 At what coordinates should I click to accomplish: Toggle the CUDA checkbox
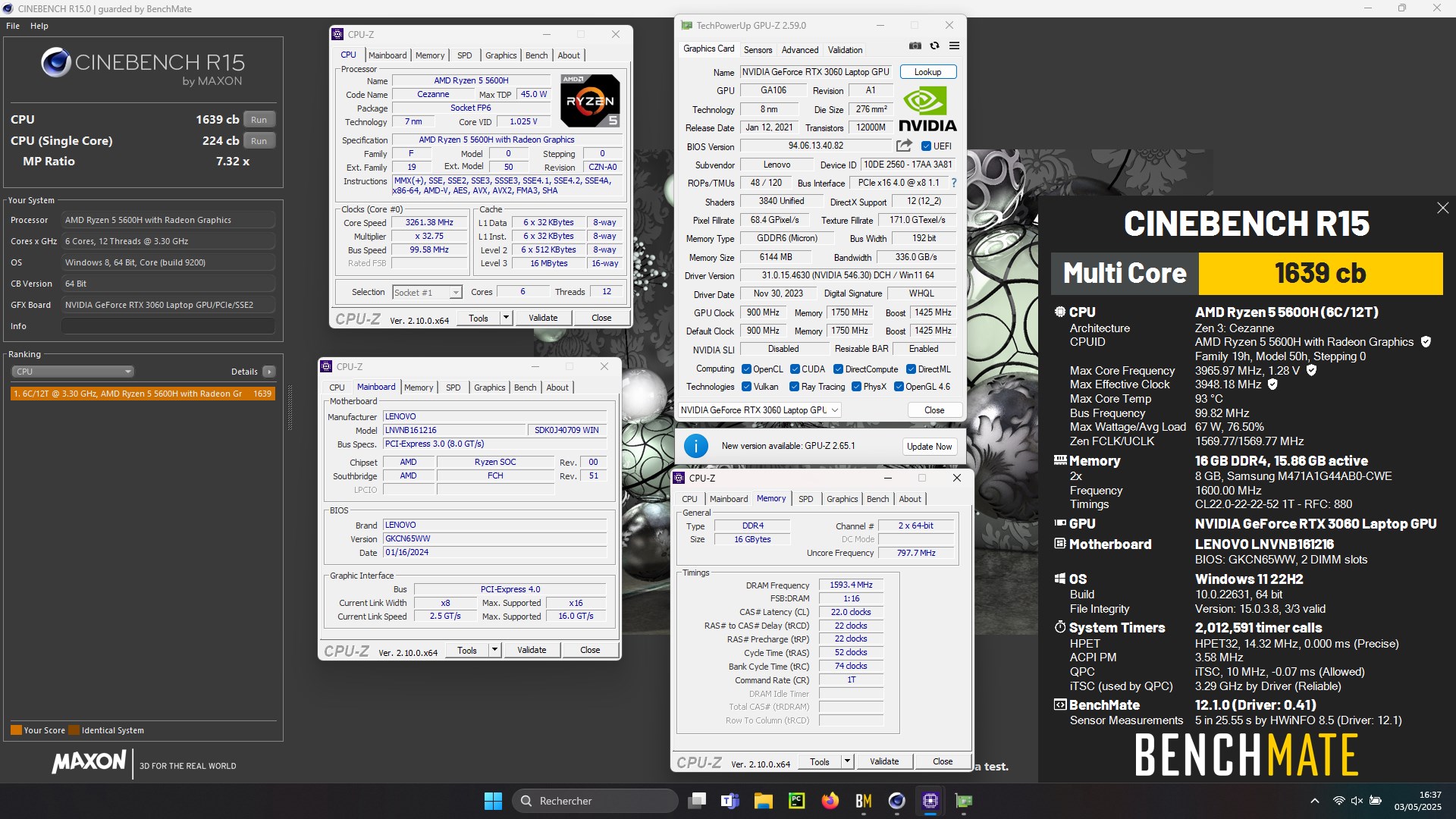(x=795, y=369)
